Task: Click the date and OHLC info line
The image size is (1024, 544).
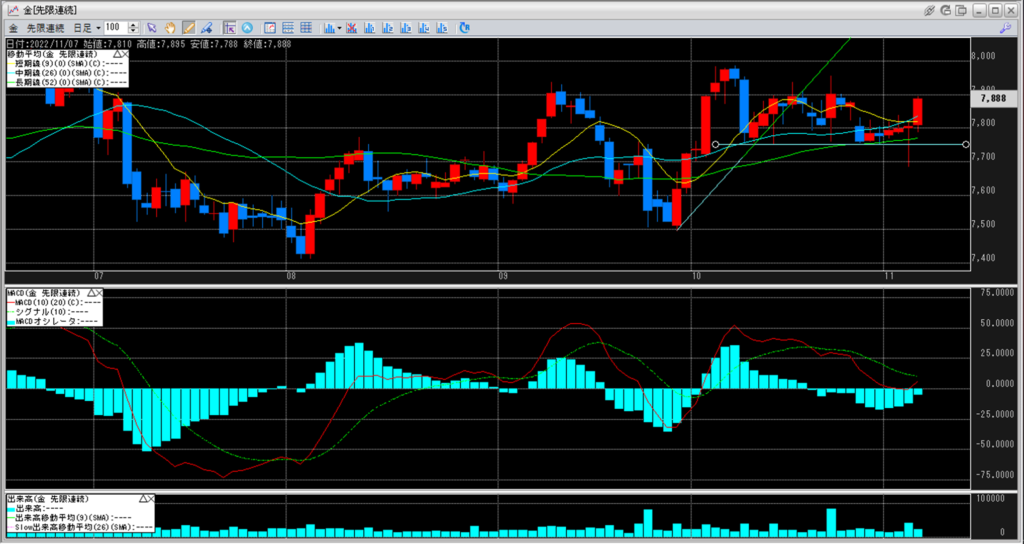Action: coord(149,44)
